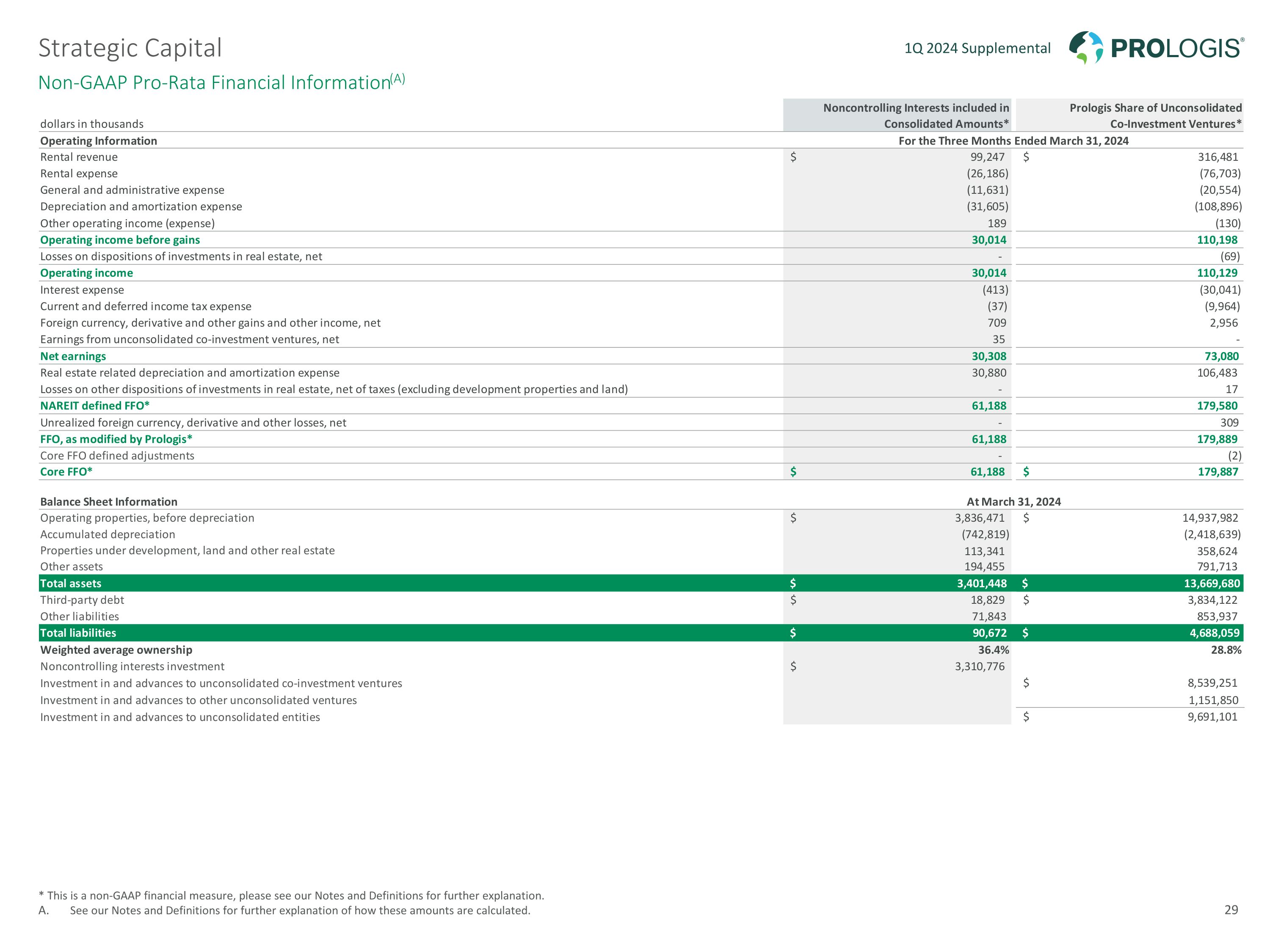Click the Weighted average ownership 36.4% value

[x=993, y=649]
